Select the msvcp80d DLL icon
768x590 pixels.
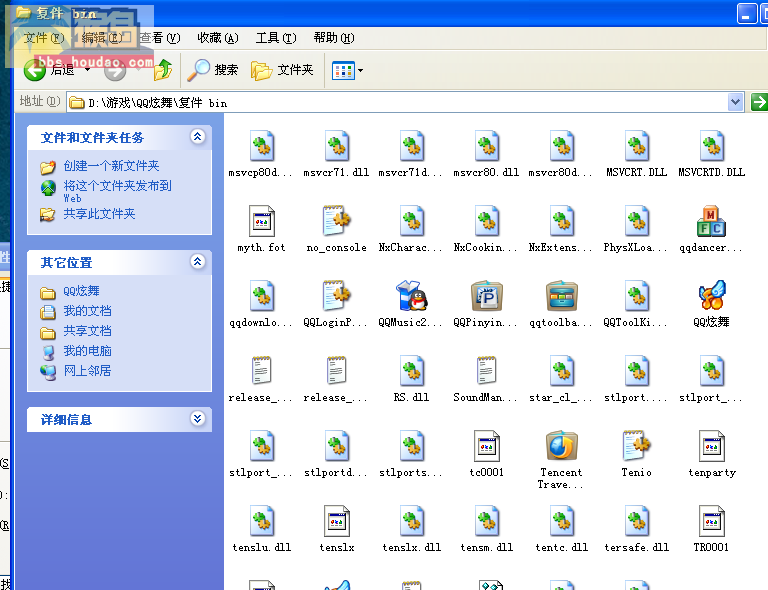click(x=262, y=146)
